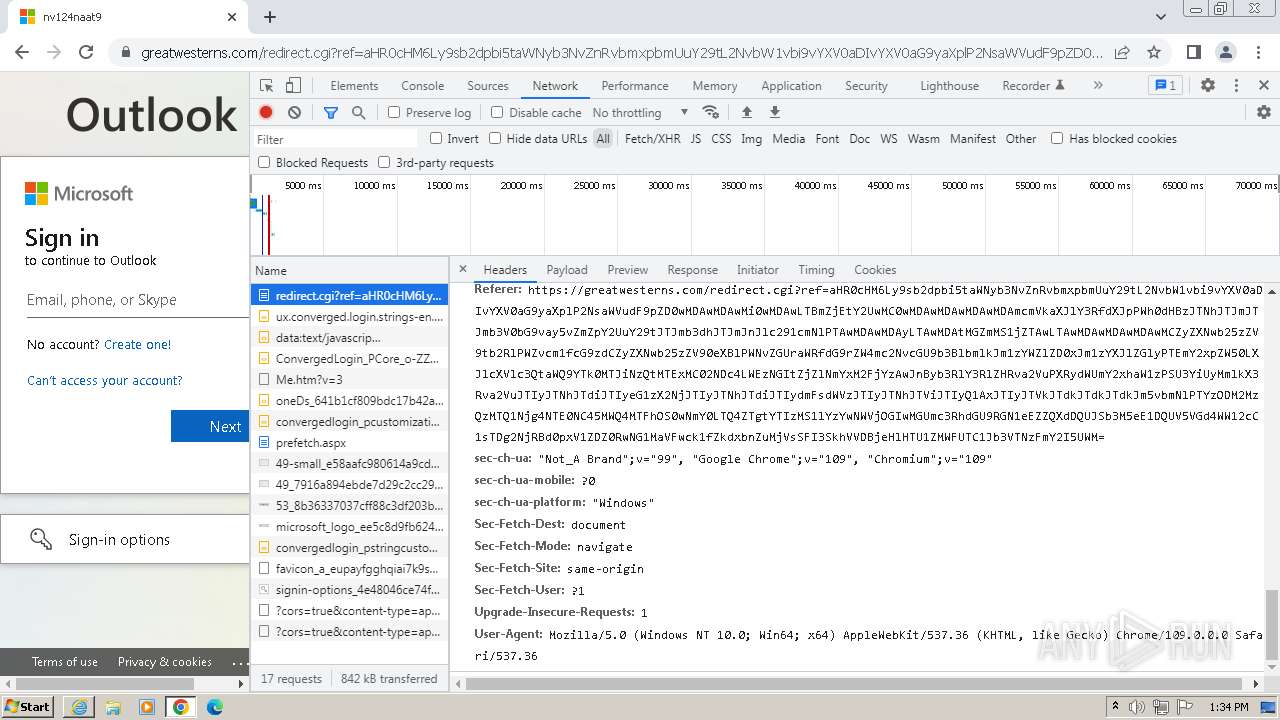Open Can't access your account link

105,380
